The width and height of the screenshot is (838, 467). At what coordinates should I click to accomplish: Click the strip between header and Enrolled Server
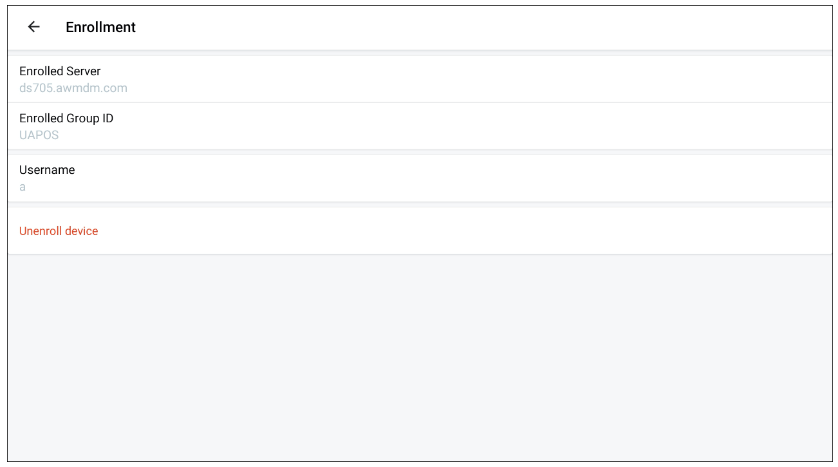420,53
